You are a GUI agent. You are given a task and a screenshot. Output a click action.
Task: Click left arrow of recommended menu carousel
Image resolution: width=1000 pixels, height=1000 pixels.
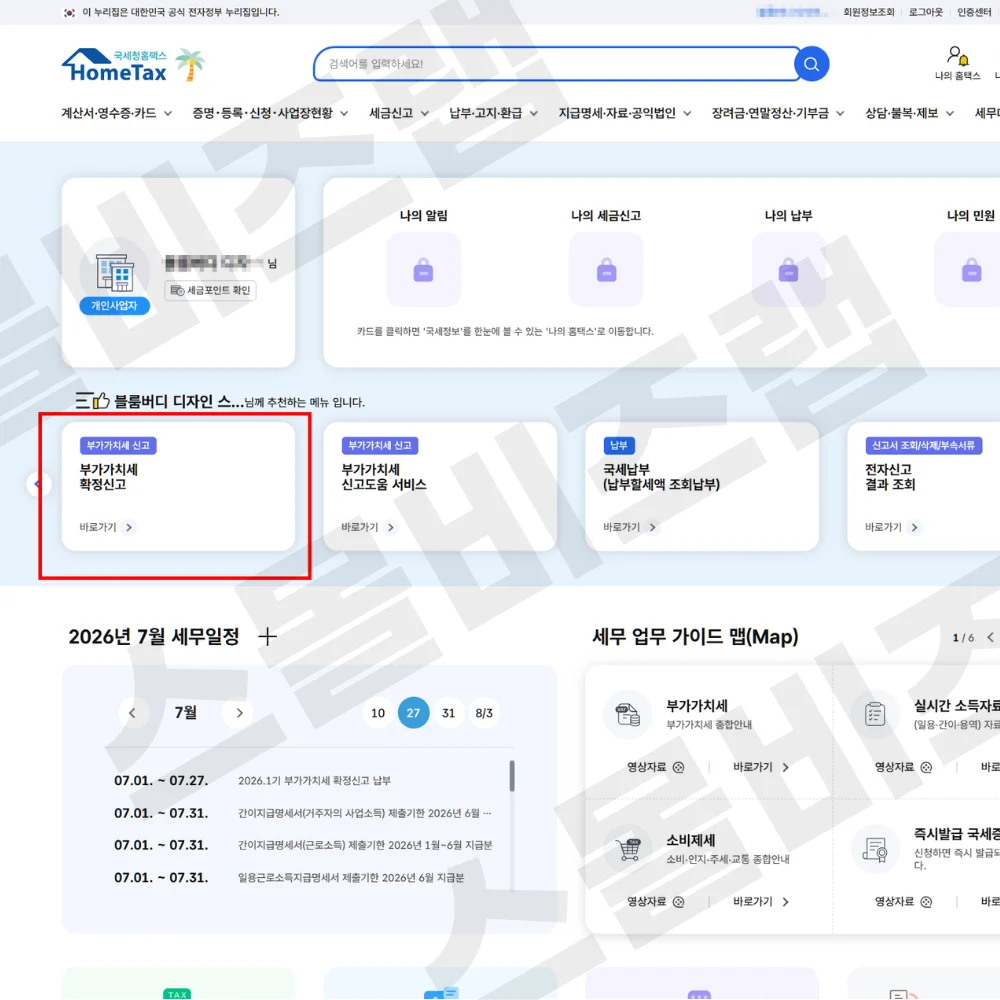pyautogui.click(x=37, y=485)
